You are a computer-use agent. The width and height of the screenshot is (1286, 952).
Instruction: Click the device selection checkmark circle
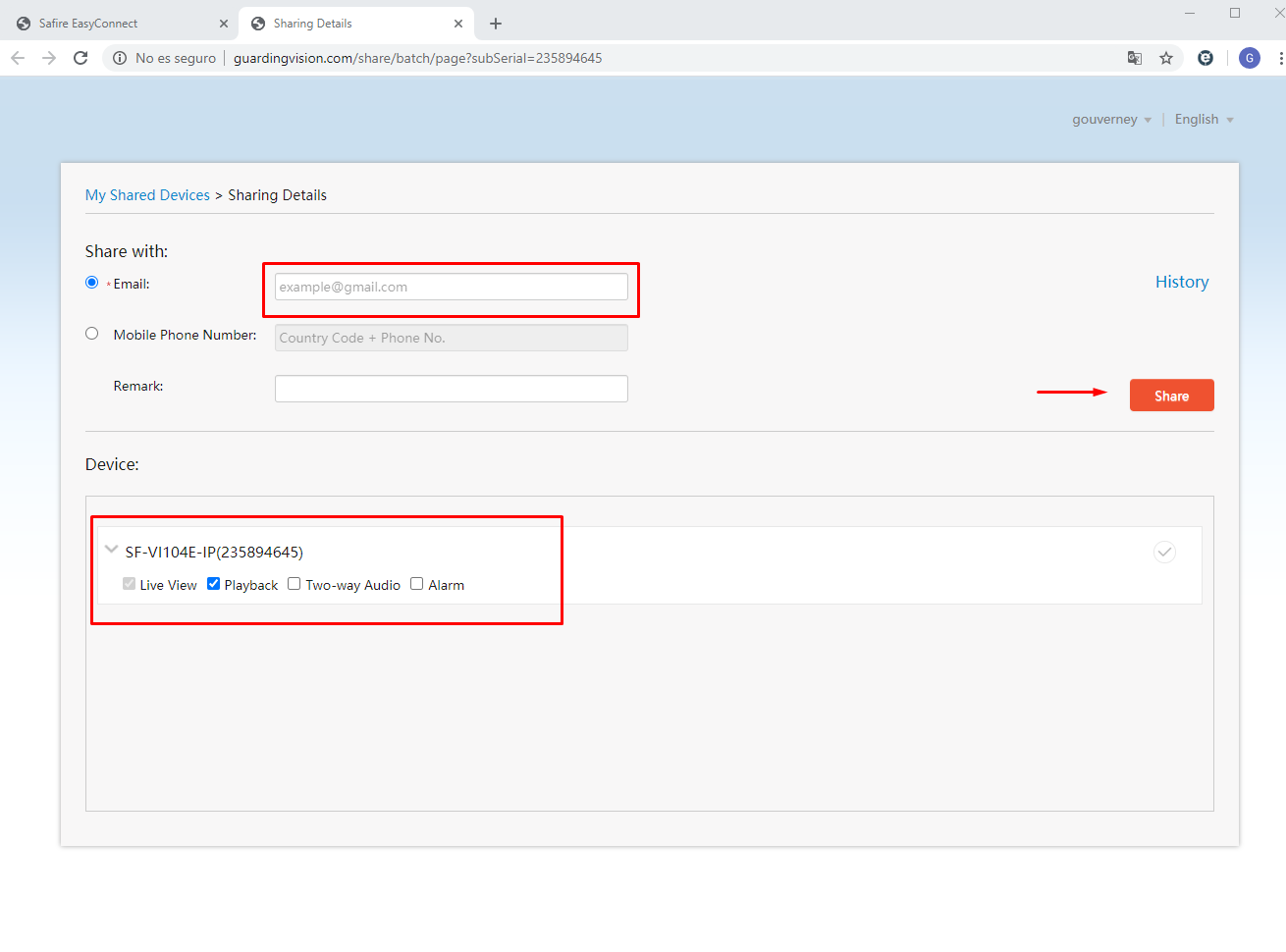point(1164,552)
